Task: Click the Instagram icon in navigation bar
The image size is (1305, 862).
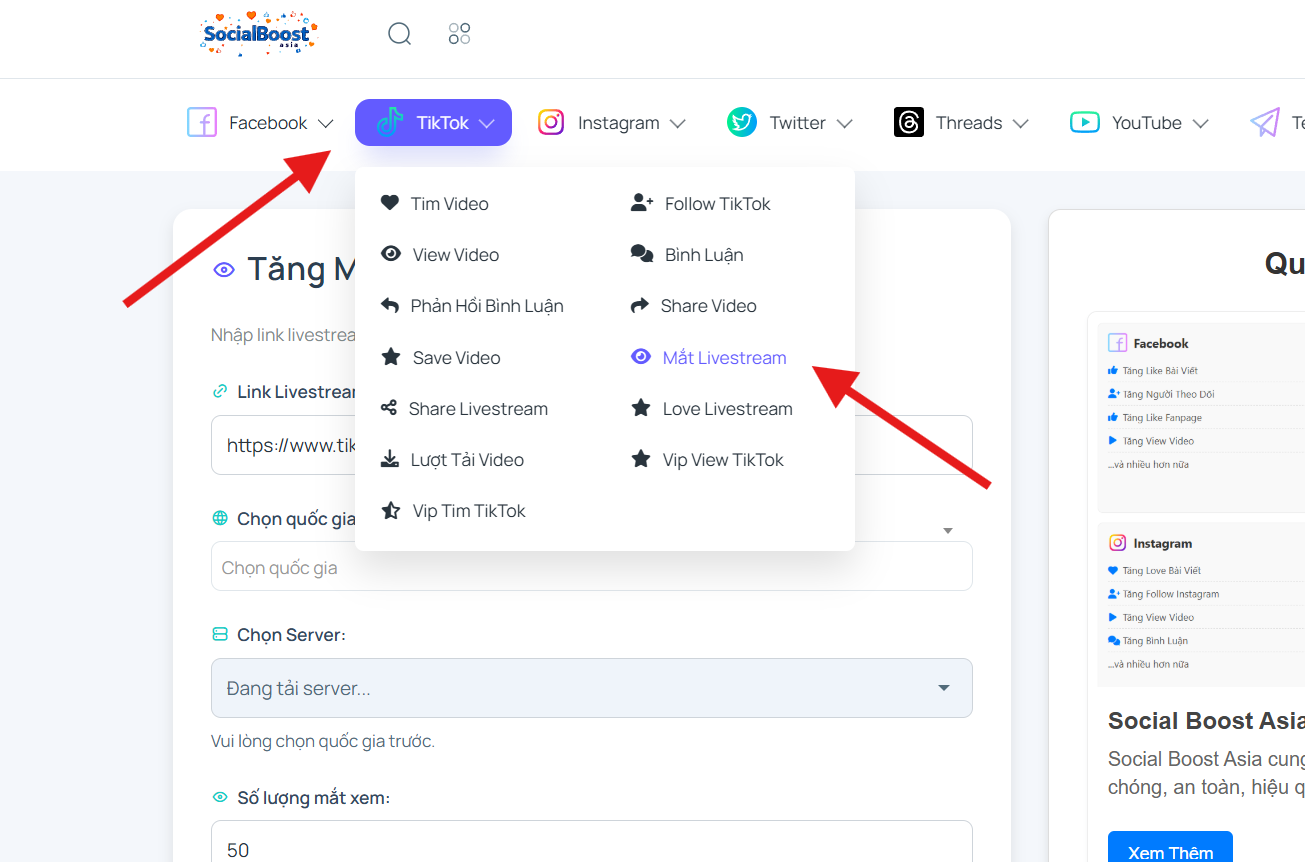Action: [x=551, y=122]
